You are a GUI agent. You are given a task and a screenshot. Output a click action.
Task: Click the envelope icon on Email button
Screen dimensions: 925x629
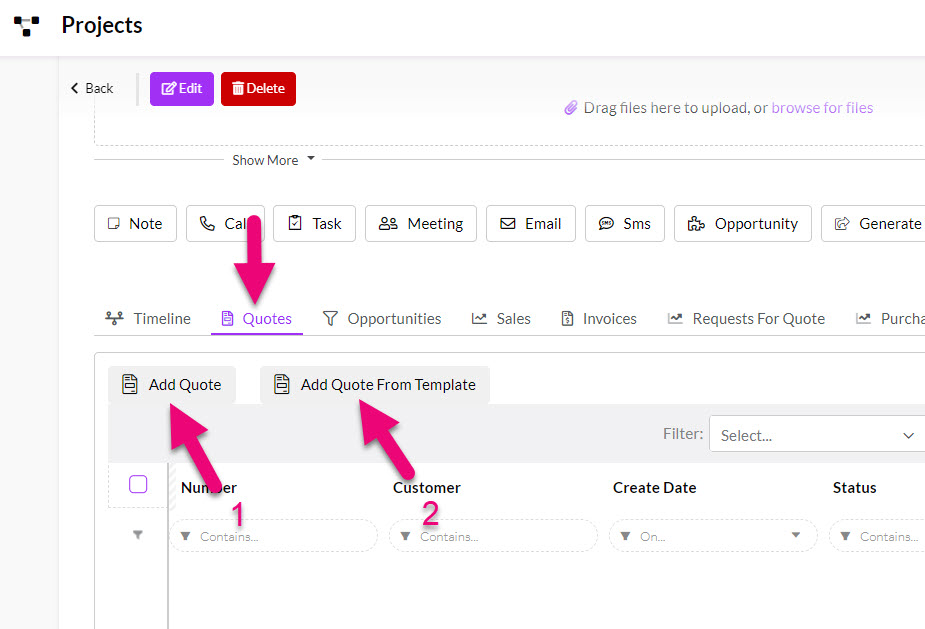tap(508, 224)
